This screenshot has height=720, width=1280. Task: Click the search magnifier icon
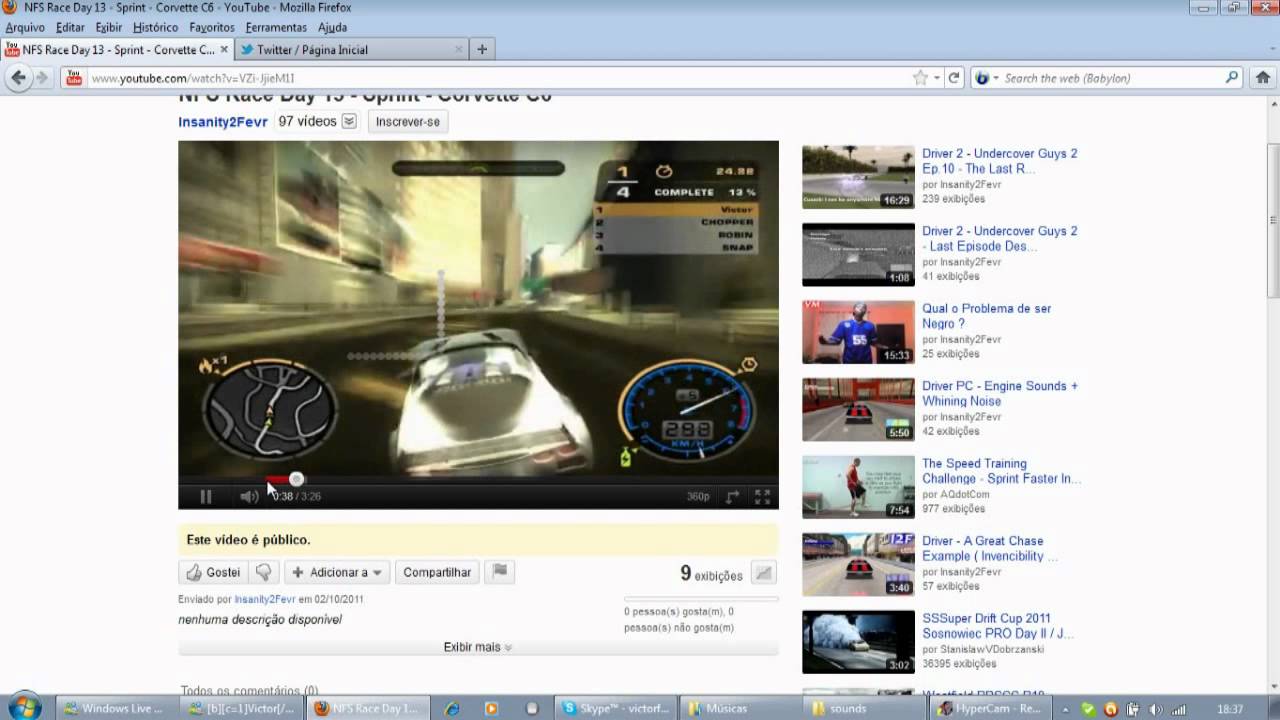tap(1232, 77)
